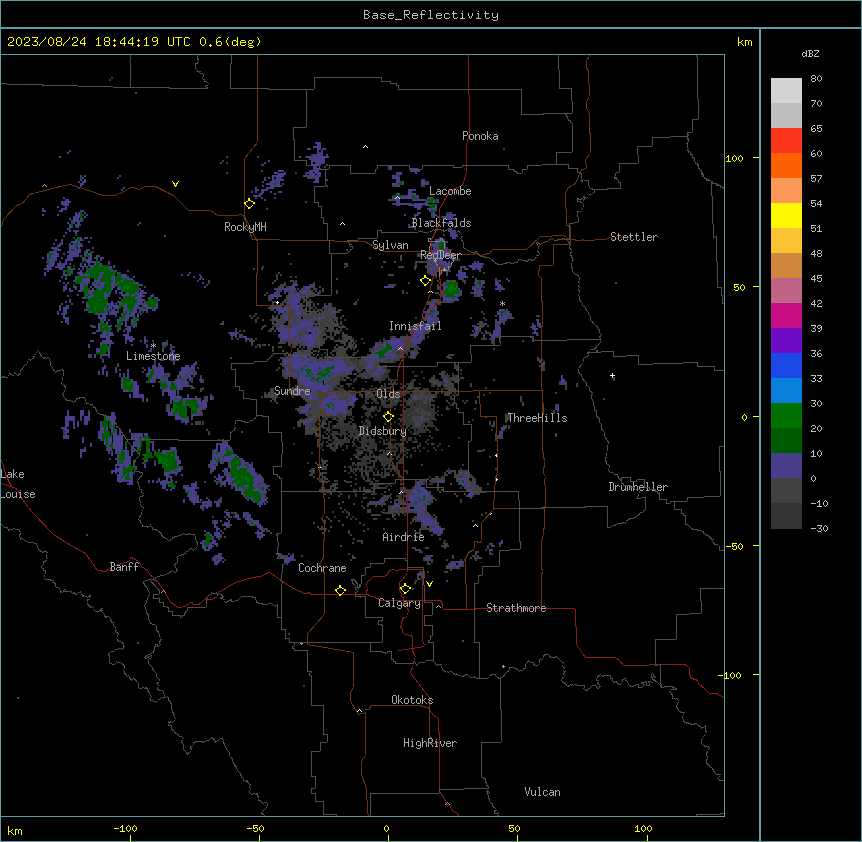Screen dimensions: 862x842
Task: Click the red legend swatch between 65 and 60
Action: tap(786, 141)
